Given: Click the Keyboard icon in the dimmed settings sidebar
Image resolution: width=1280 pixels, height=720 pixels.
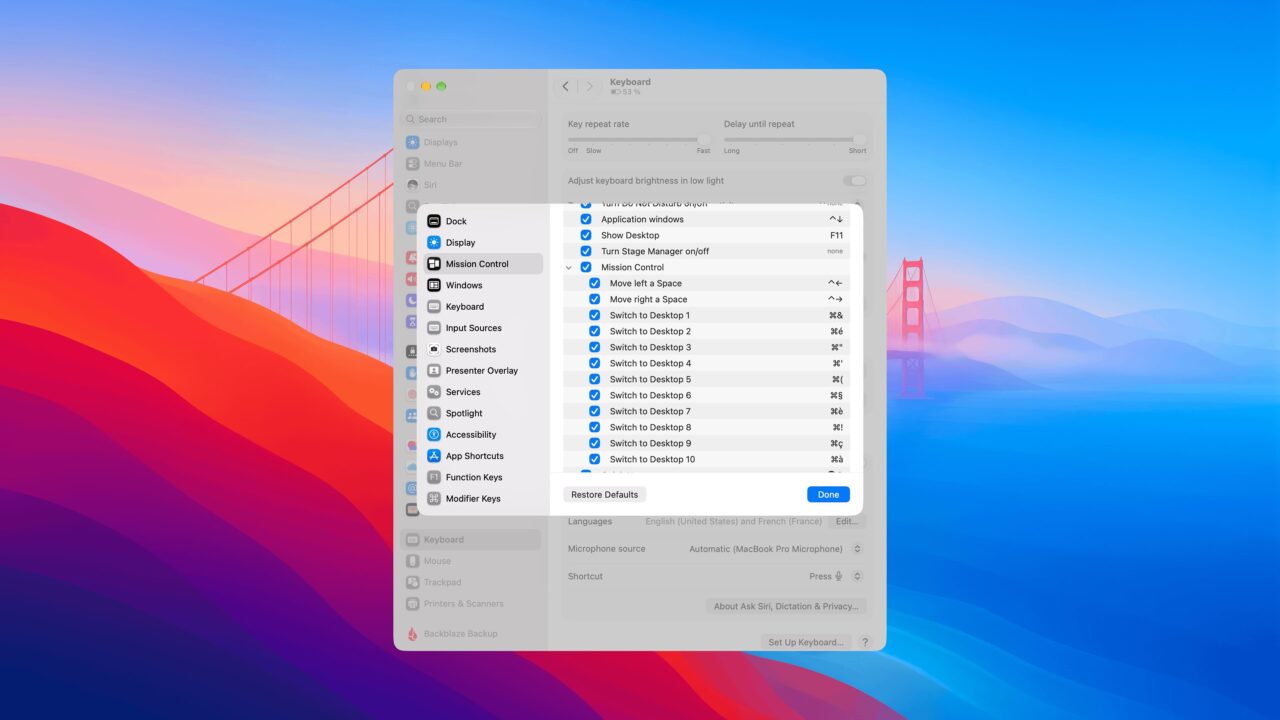Looking at the screenshot, I should (x=413, y=540).
